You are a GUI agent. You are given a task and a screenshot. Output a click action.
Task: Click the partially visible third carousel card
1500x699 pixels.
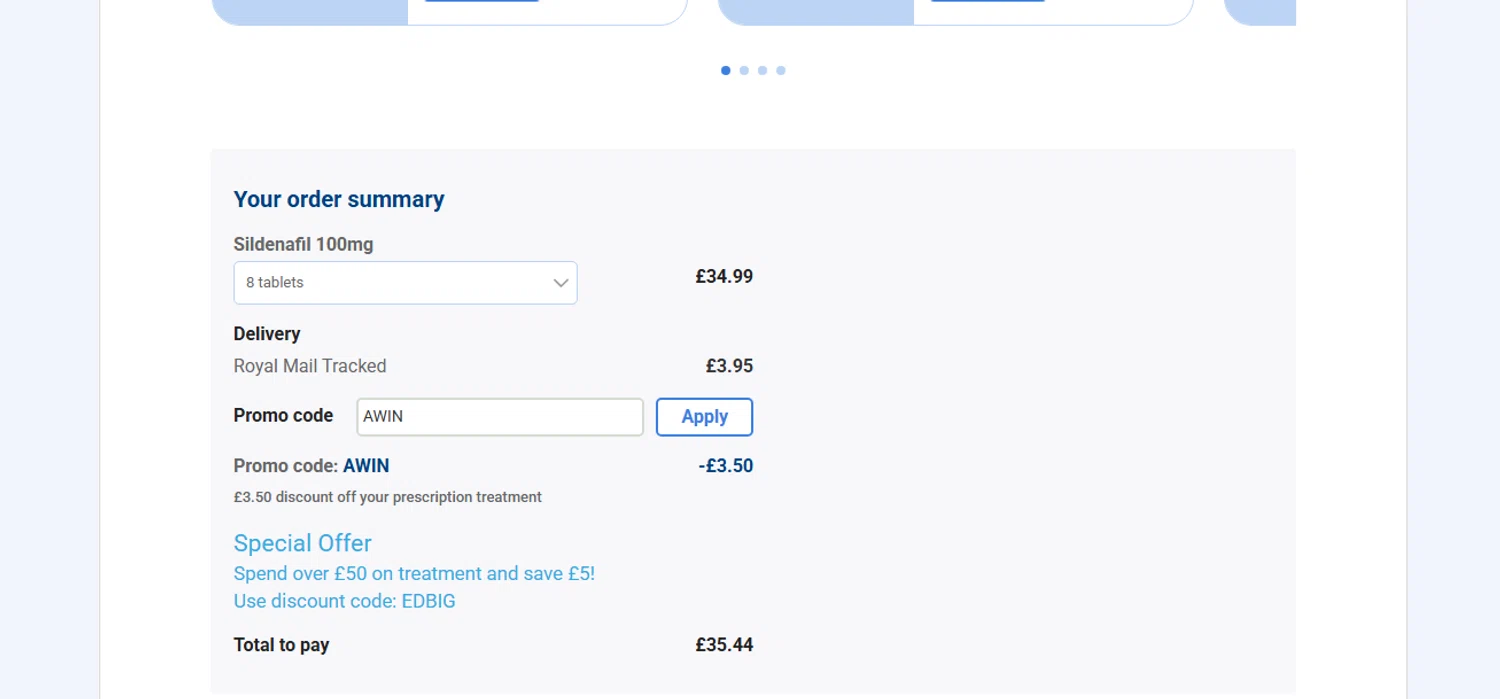1260,10
